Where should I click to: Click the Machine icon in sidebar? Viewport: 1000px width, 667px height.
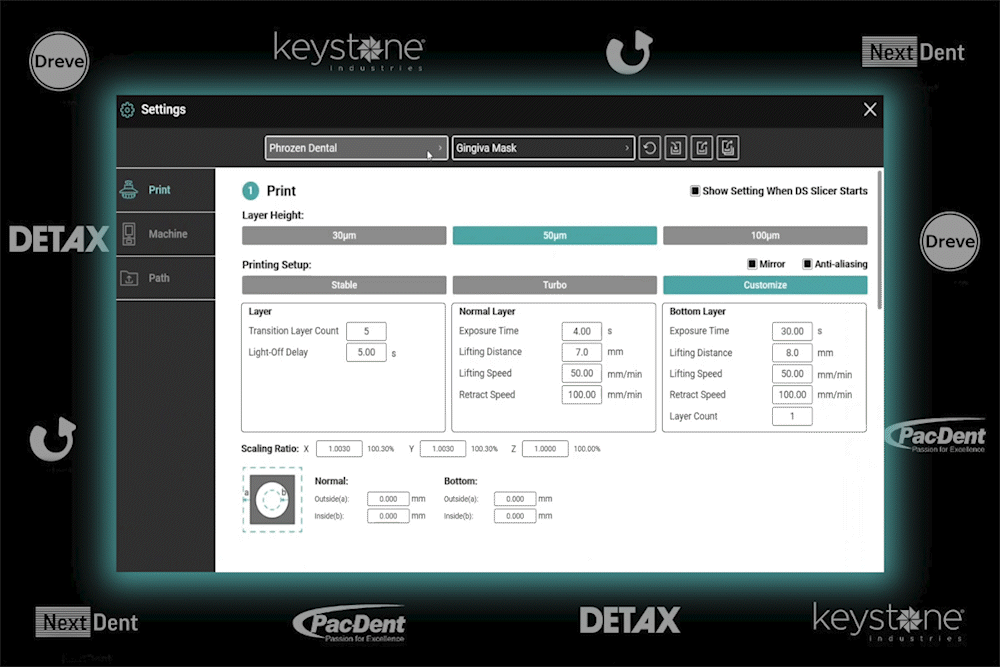point(128,234)
